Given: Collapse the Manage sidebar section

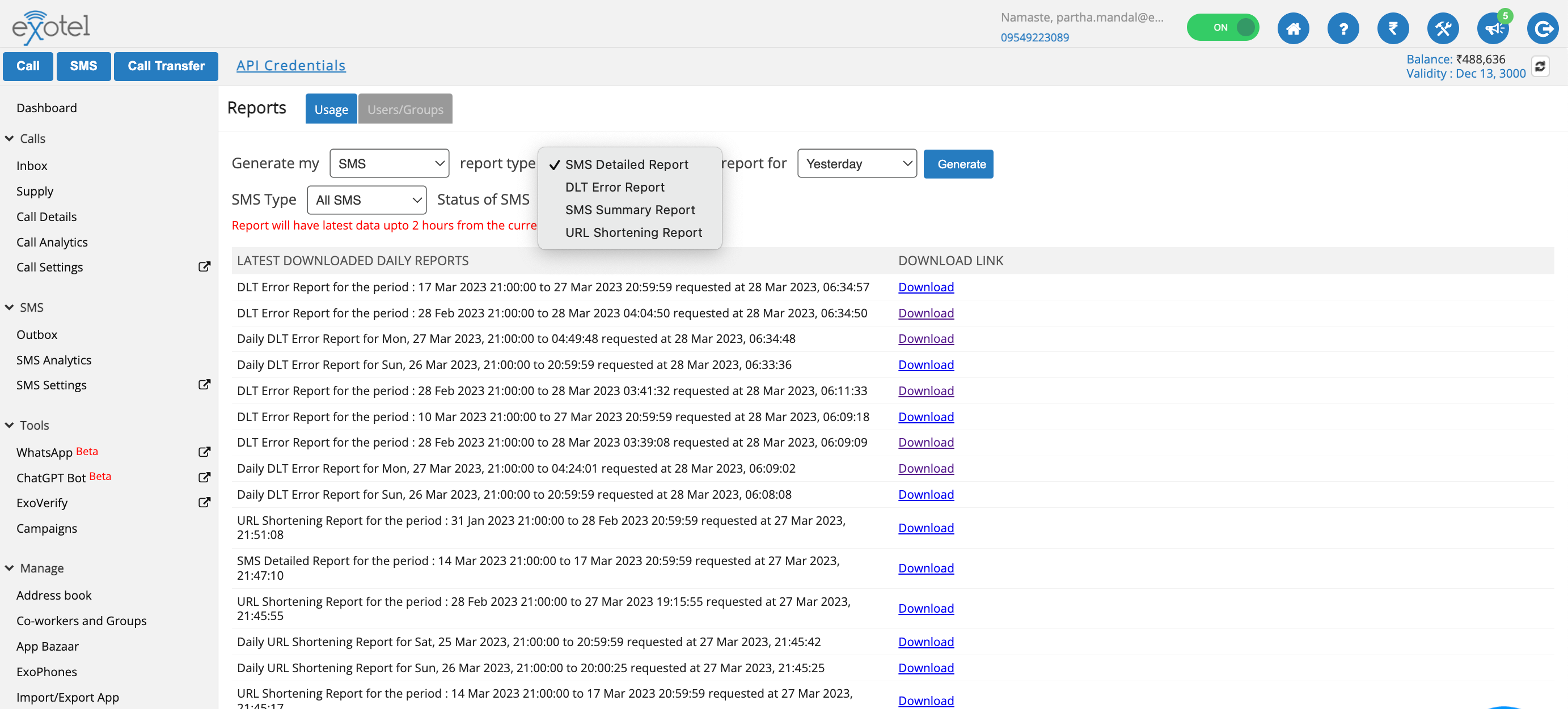Looking at the screenshot, I should pos(9,568).
